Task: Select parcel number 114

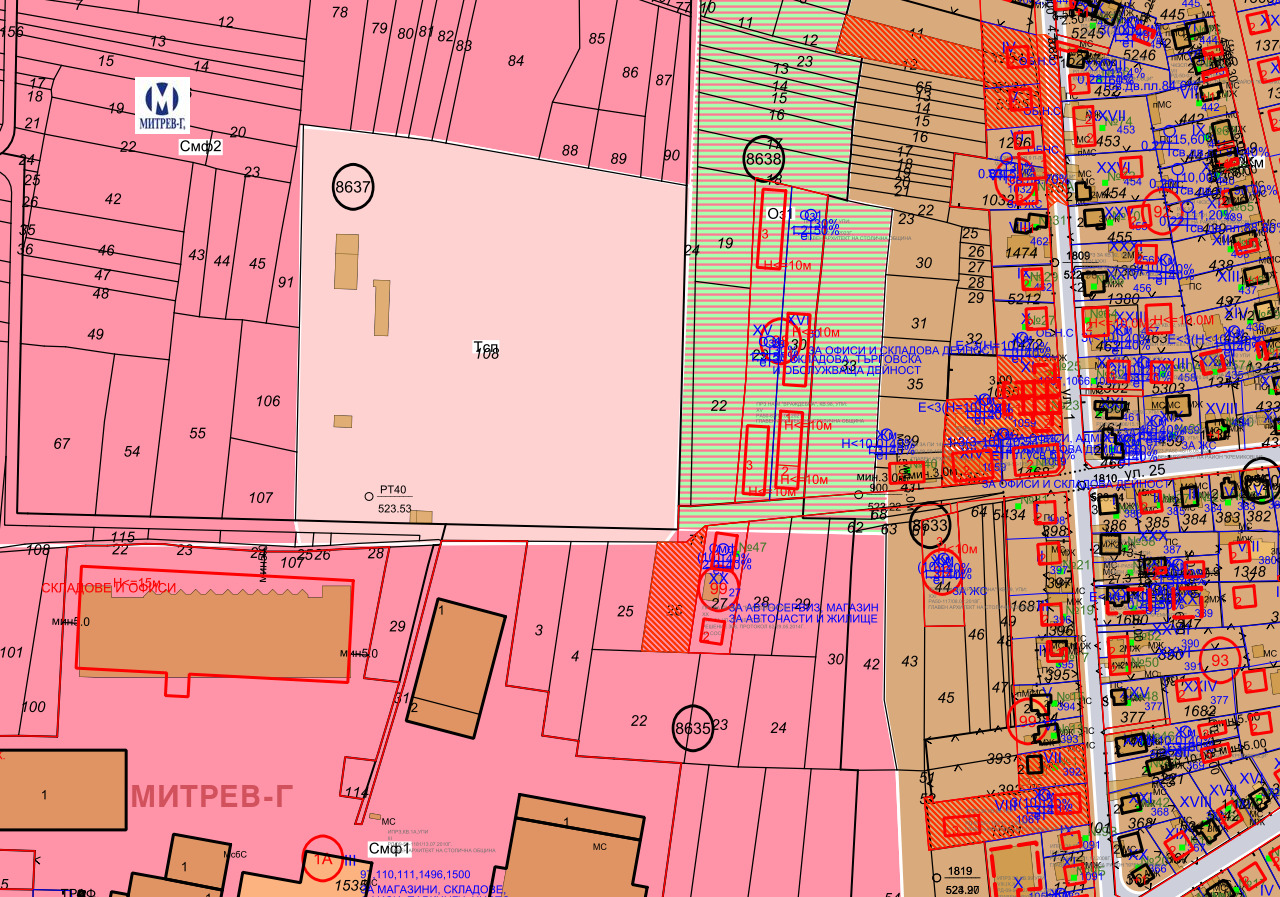Action: pyautogui.click(x=355, y=793)
